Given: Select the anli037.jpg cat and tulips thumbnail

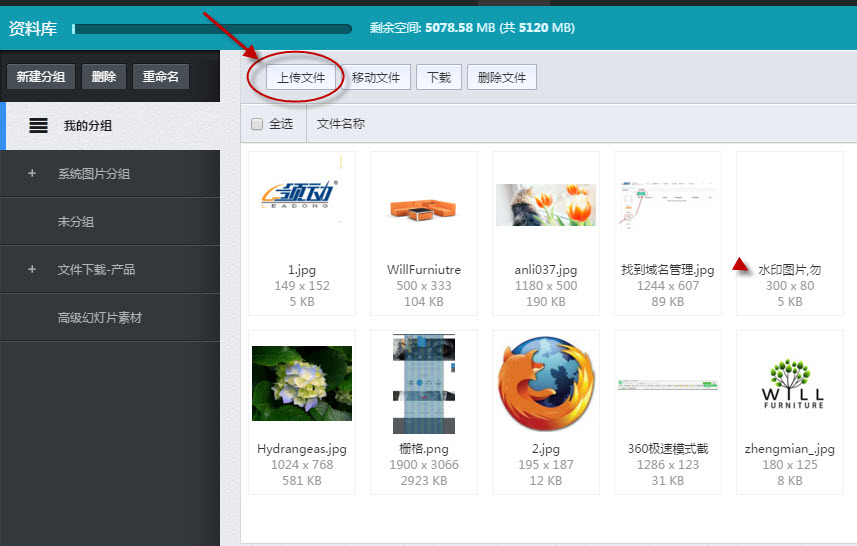Looking at the screenshot, I should [x=546, y=205].
